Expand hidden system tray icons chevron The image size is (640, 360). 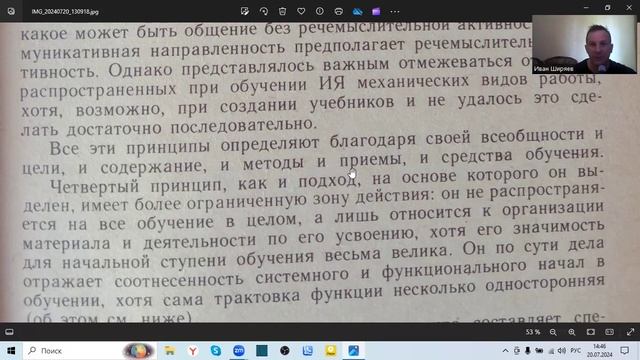(x=505, y=351)
